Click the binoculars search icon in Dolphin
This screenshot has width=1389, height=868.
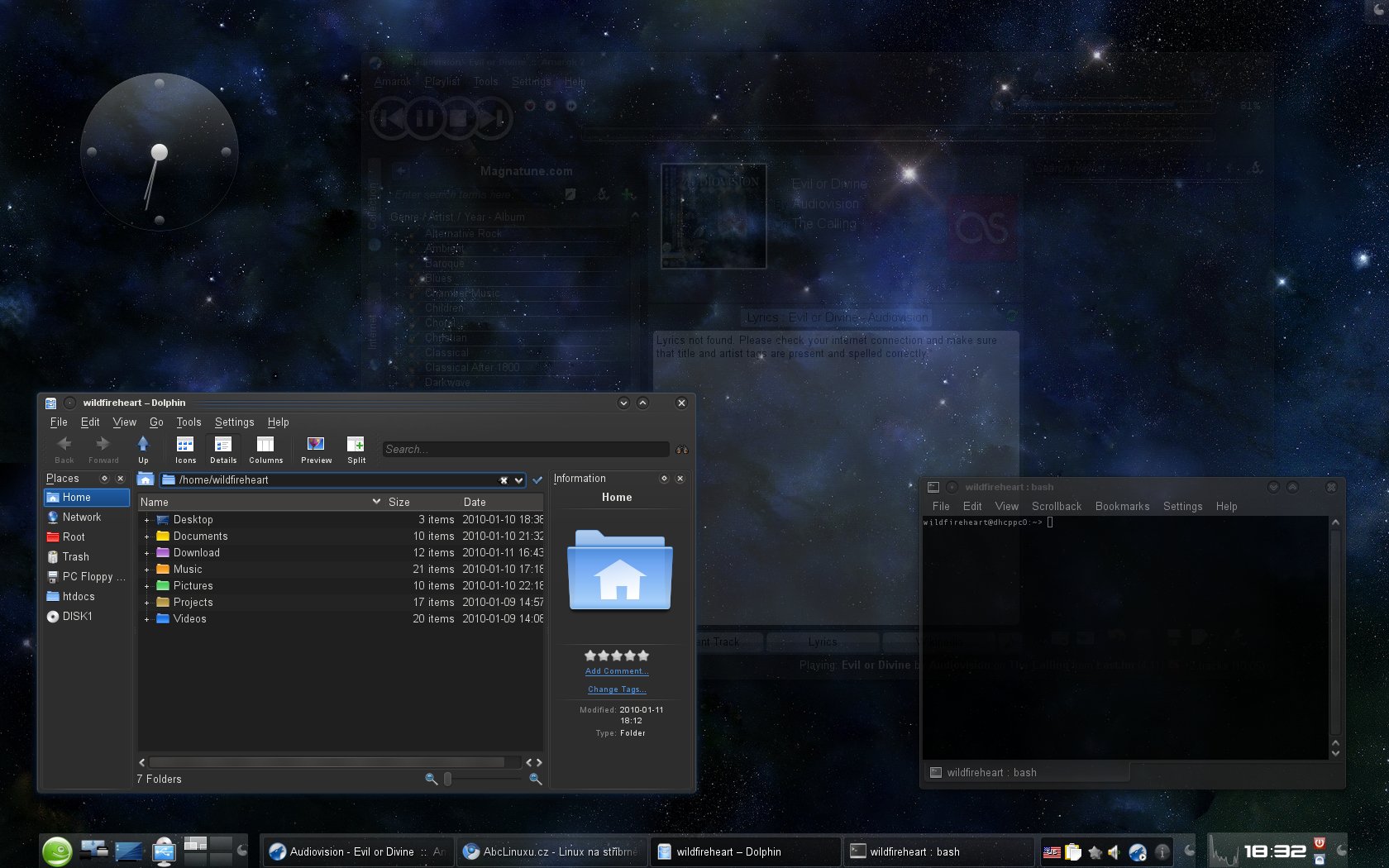[682, 450]
